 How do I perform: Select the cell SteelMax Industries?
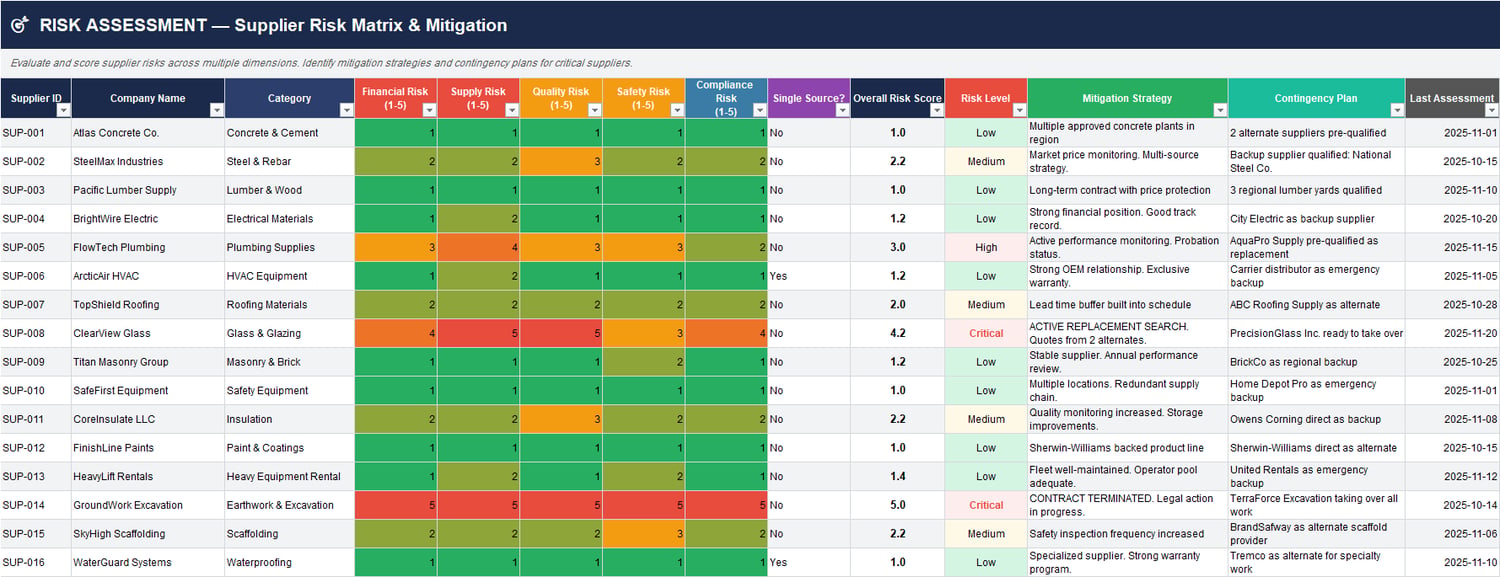(x=148, y=161)
